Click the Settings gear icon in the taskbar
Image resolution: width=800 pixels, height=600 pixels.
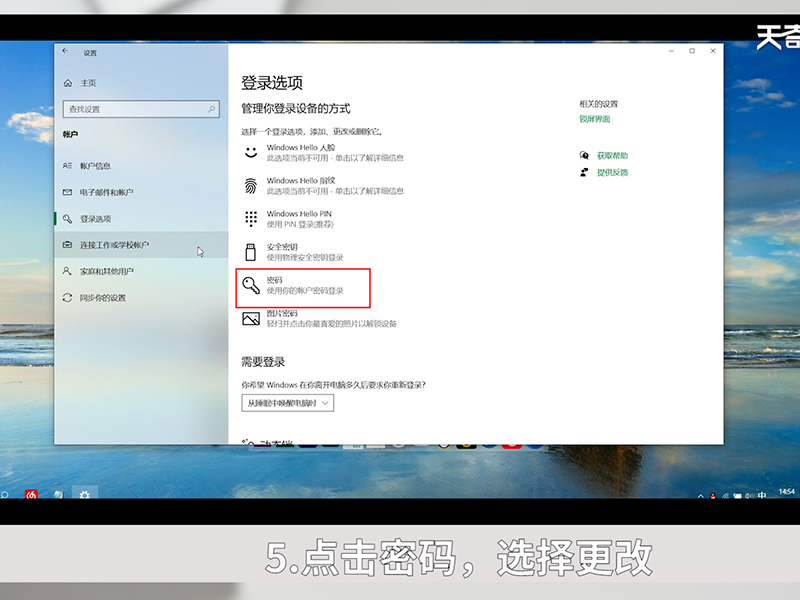point(85,494)
